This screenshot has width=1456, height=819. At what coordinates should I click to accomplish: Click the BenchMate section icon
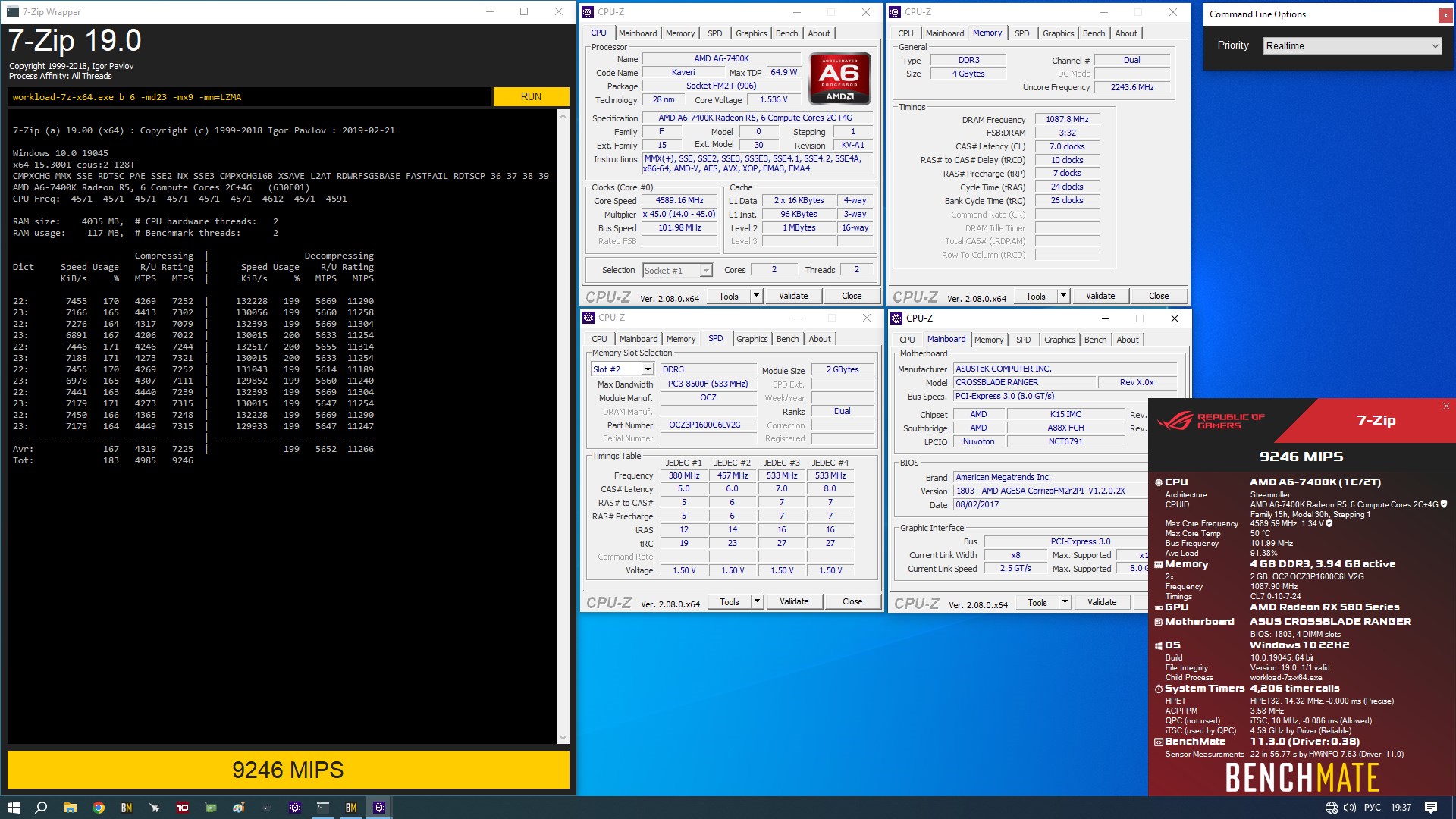coord(1159,742)
